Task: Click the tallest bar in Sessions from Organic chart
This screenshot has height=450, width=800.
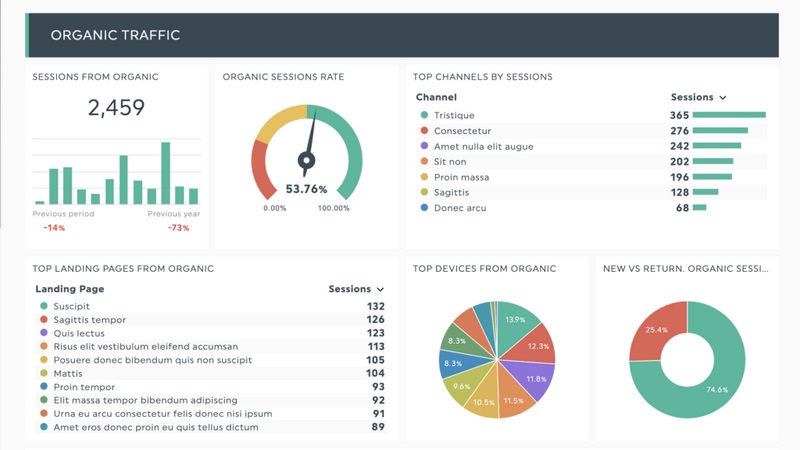Action: (x=165, y=173)
